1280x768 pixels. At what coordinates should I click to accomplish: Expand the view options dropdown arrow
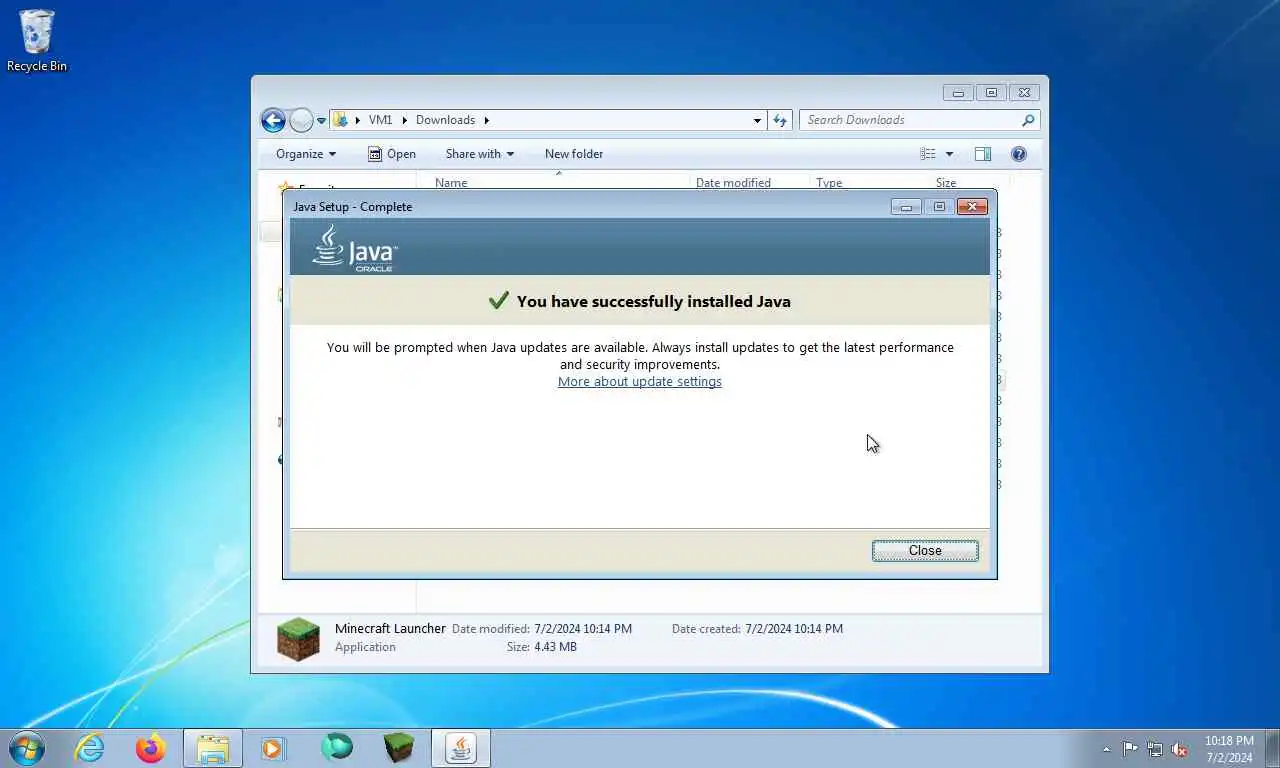tap(949, 154)
